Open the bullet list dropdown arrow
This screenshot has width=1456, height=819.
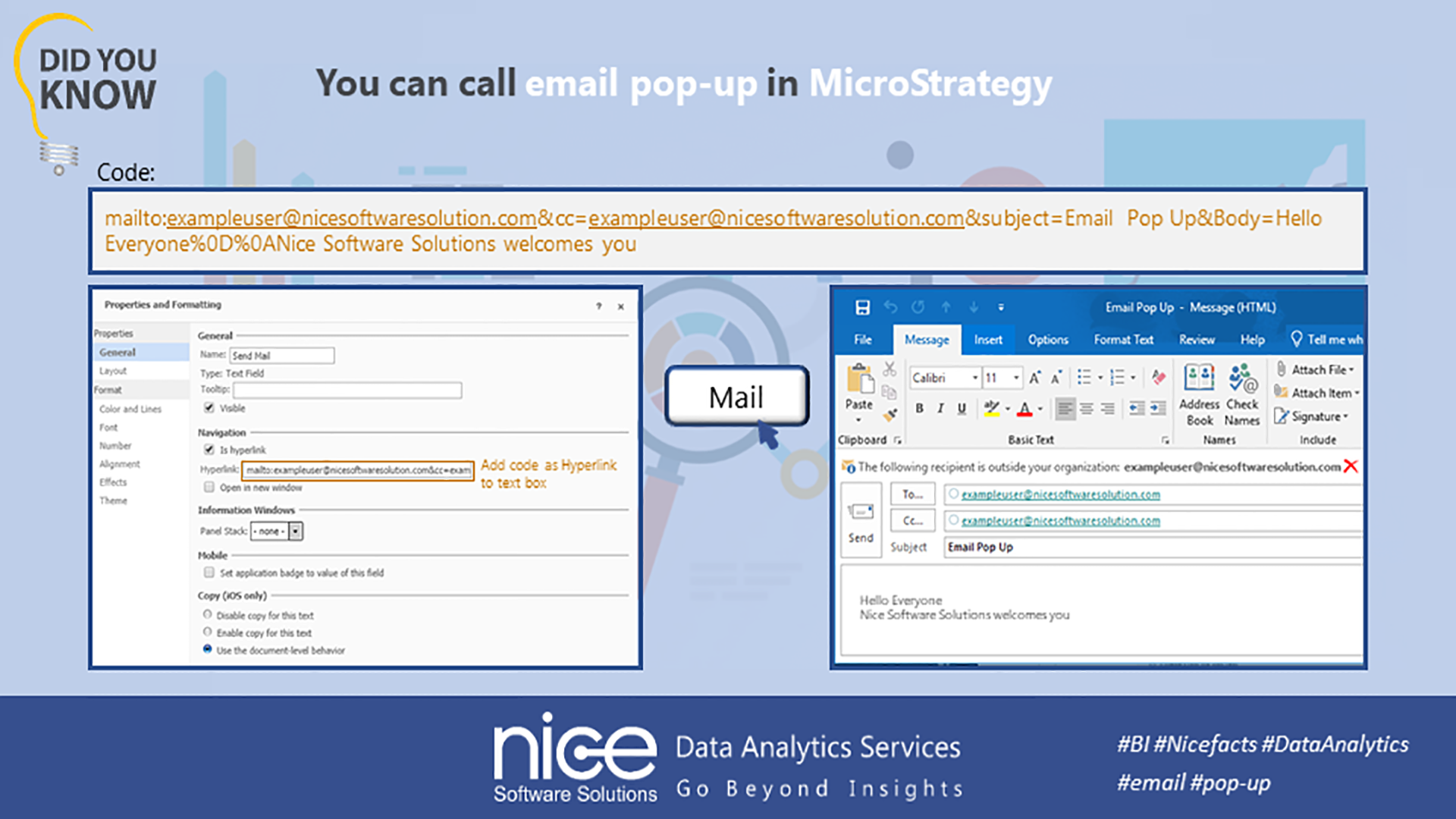click(x=1100, y=378)
